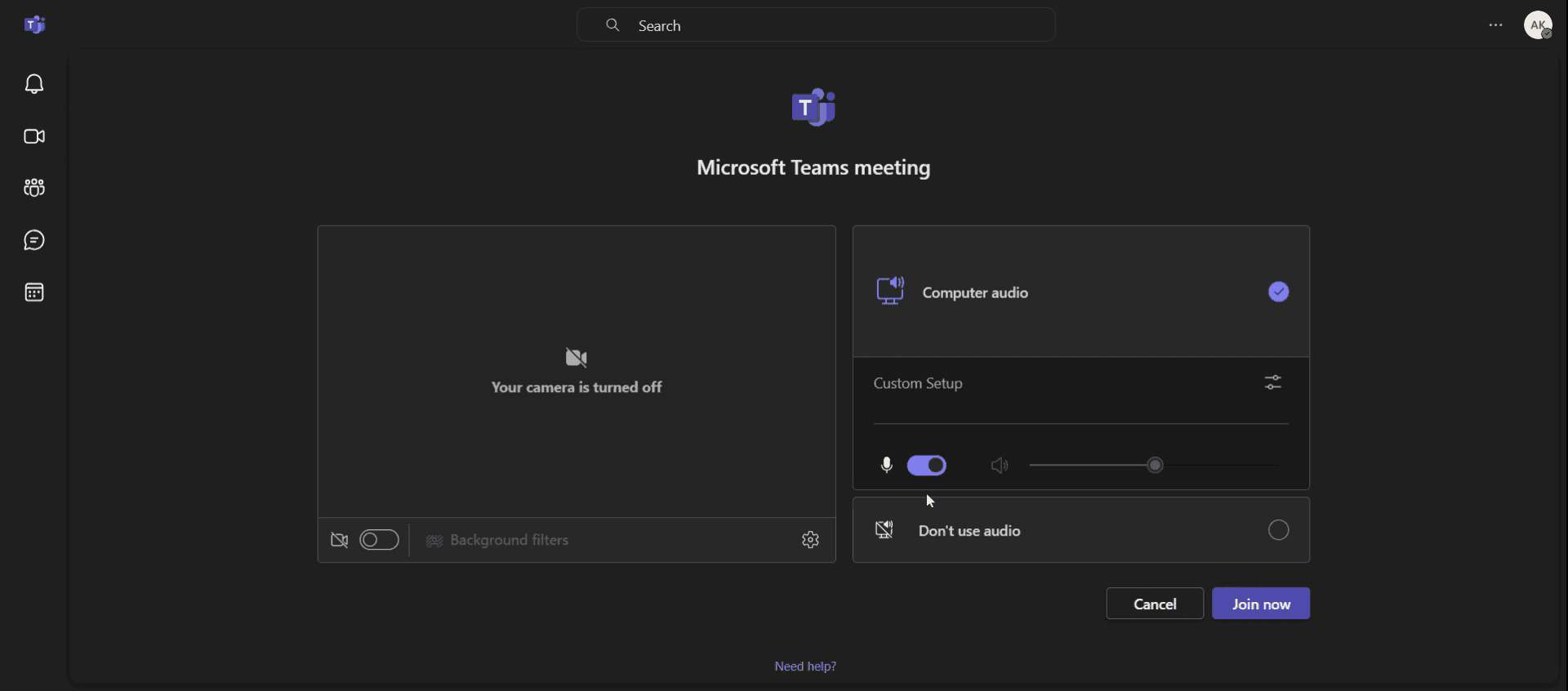Click the speaker volume icon
Image resolution: width=1568 pixels, height=691 pixels.
pos(1000,466)
